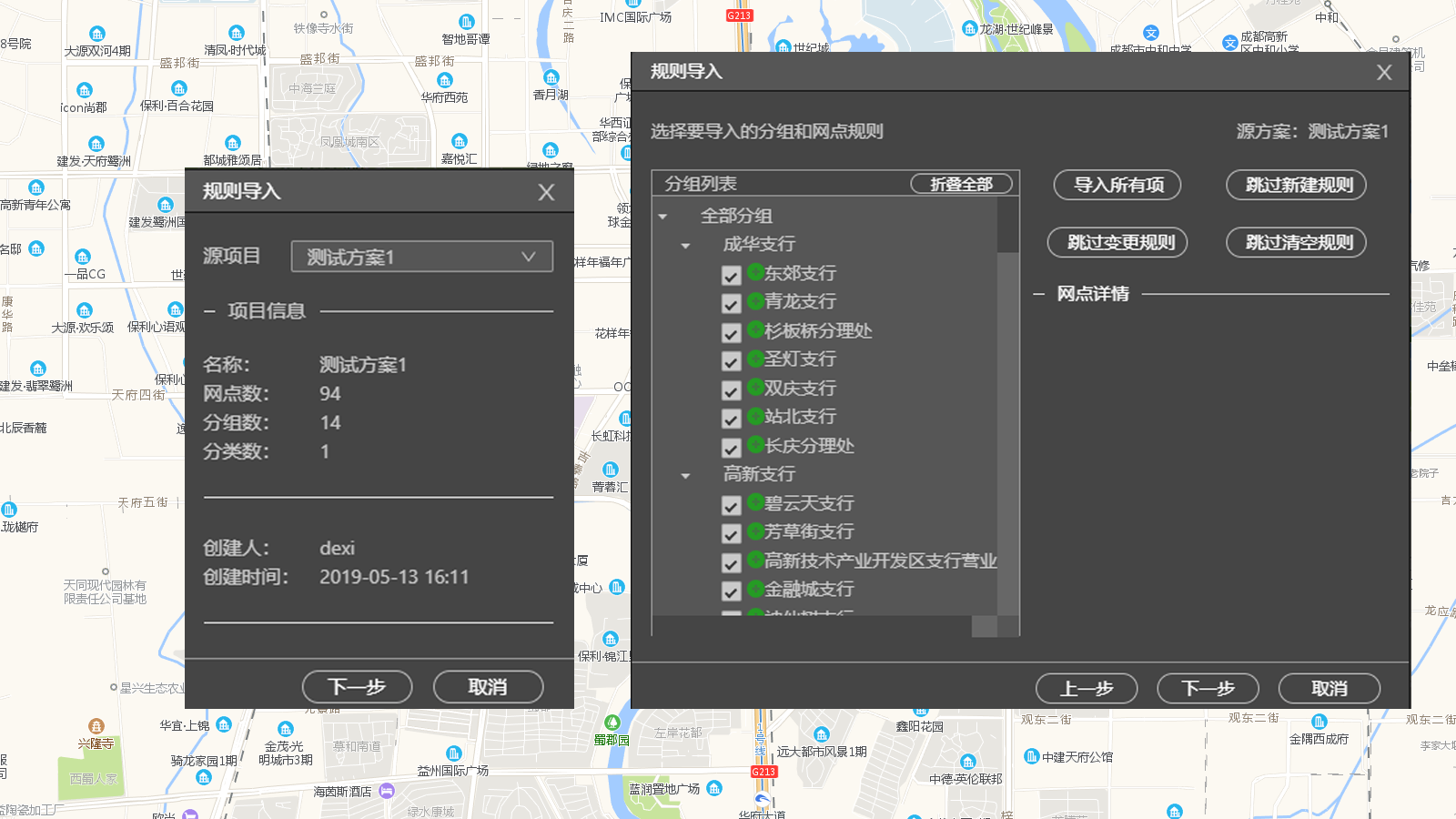Click the 远大都市风景1期 map marker icon
Viewport: 1456px width, 819px height.
pyautogui.click(x=822, y=734)
